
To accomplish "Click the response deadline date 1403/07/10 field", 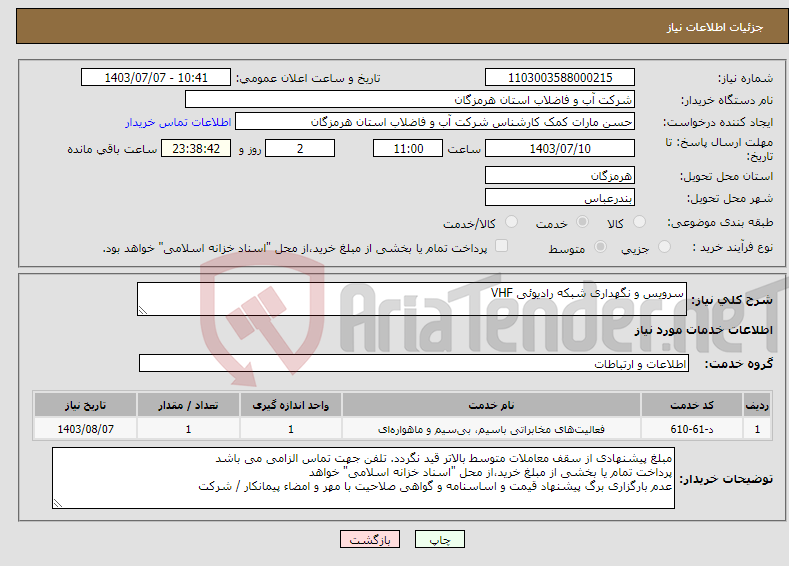I will 560,148.
